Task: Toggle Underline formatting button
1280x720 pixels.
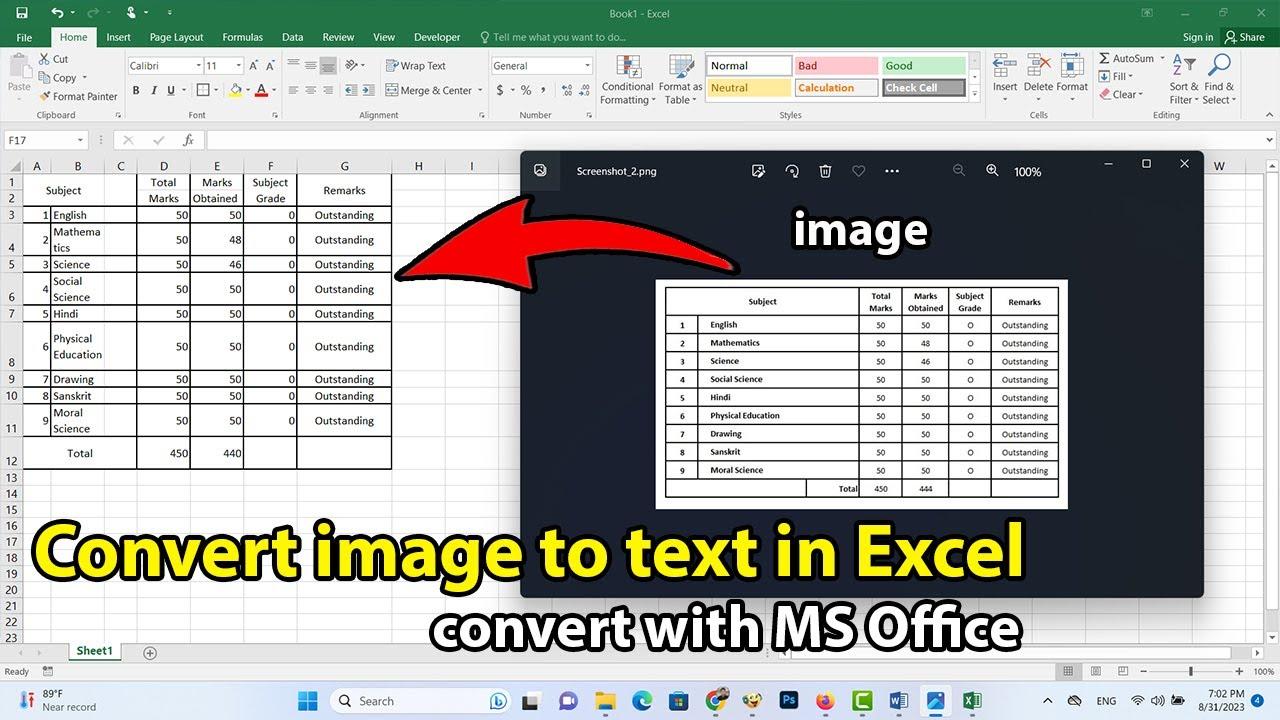Action: point(170,90)
